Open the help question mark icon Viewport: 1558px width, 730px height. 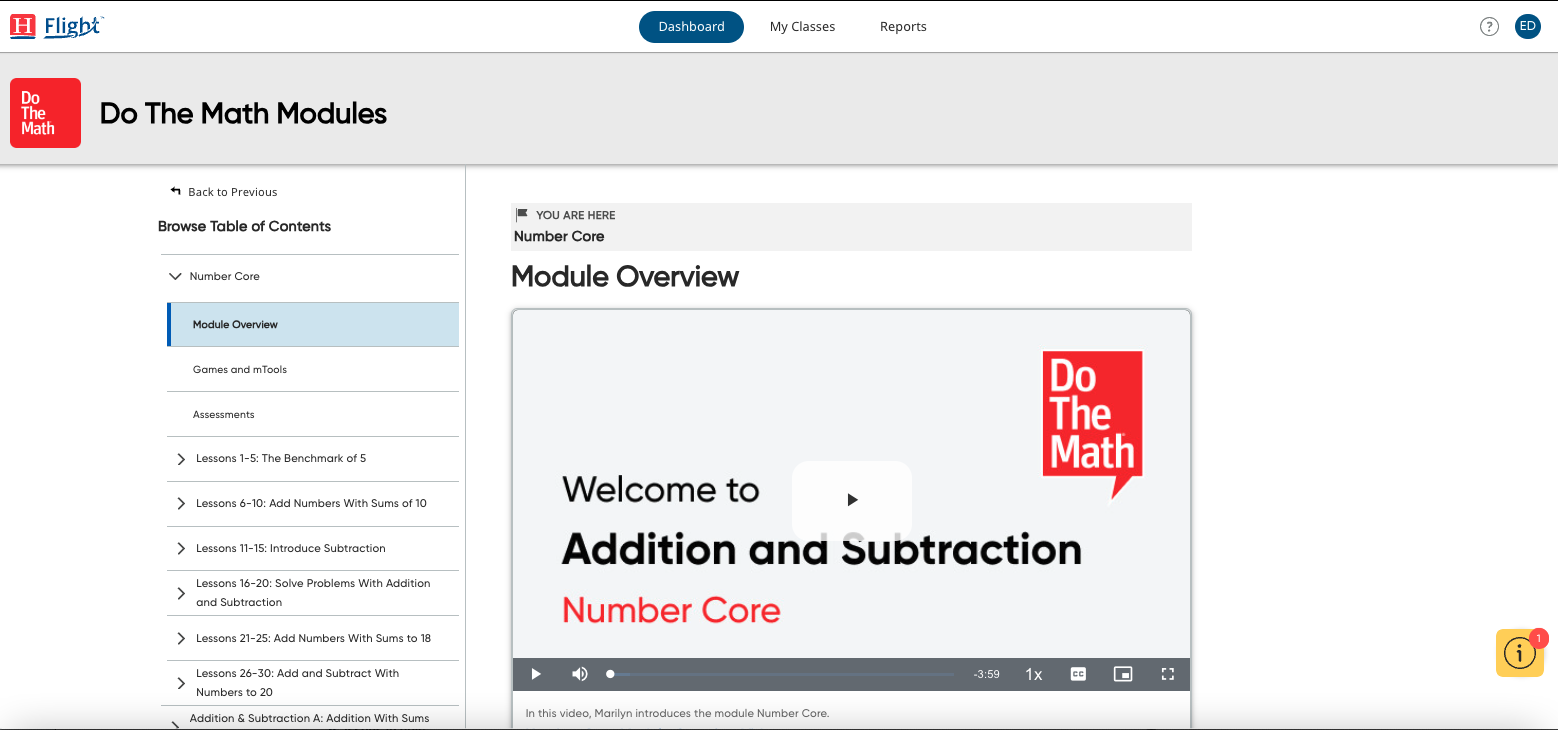(1489, 27)
